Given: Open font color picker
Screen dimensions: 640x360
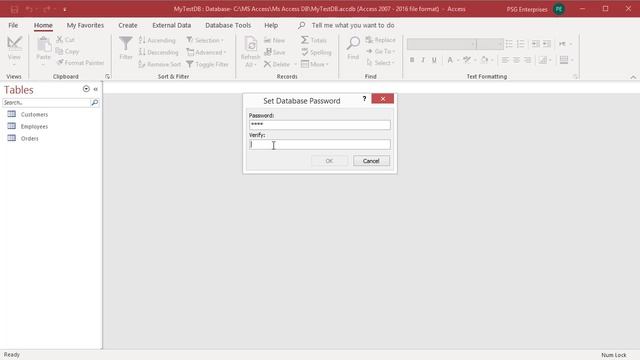Looking at the screenshot, I should pos(453,60).
